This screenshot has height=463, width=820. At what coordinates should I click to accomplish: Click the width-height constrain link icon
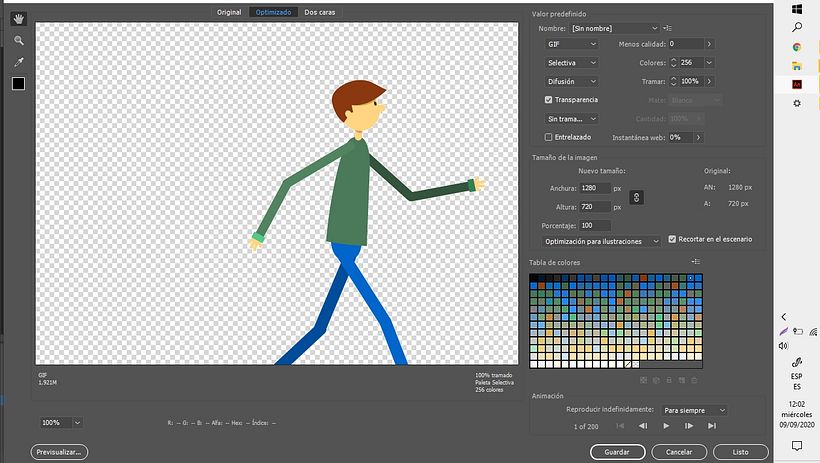point(635,197)
